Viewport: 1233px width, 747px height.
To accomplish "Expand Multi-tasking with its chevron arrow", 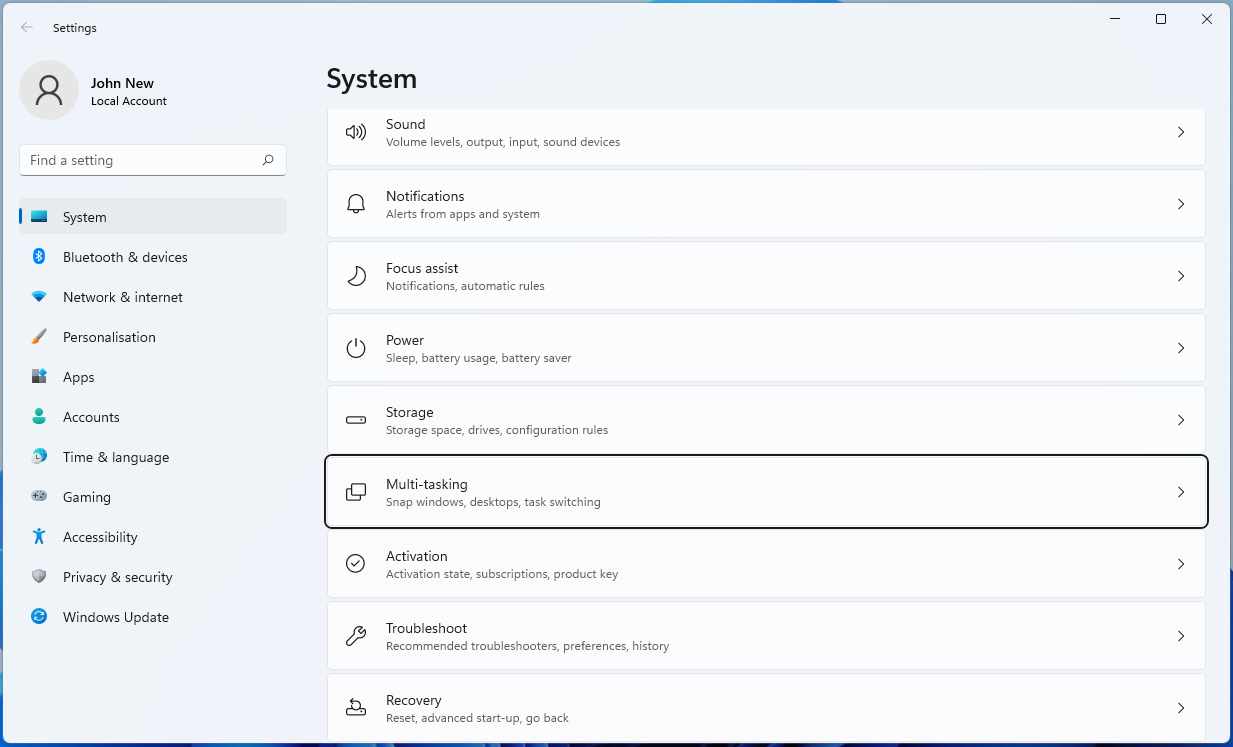I will pyautogui.click(x=1180, y=492).
